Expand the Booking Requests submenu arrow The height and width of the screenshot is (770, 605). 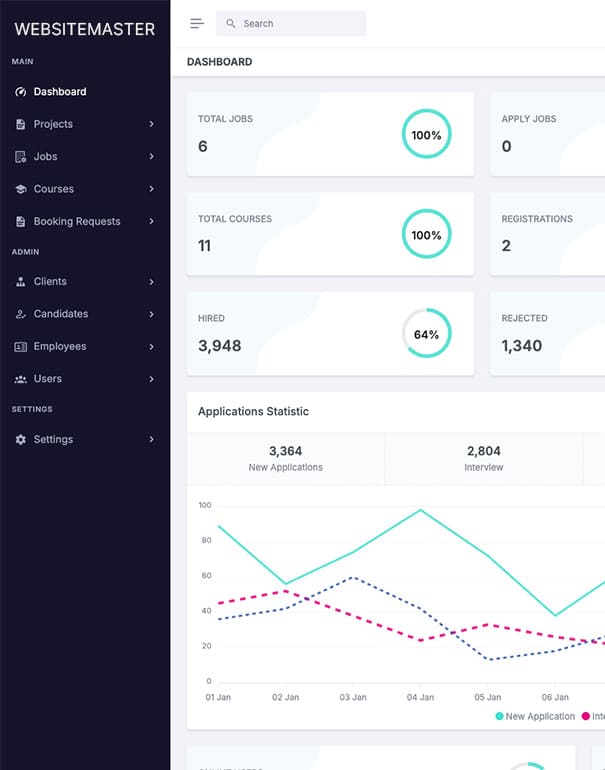(151, 222)
